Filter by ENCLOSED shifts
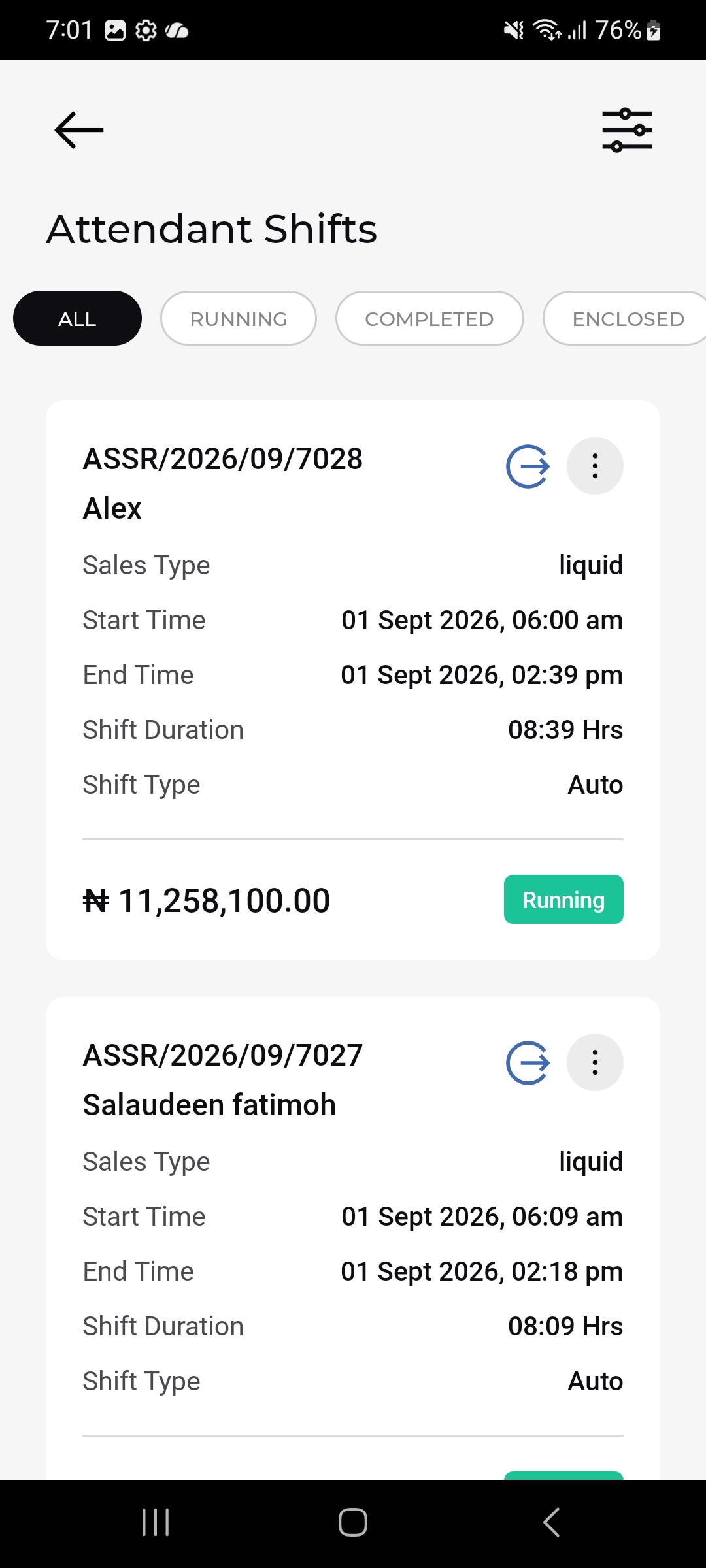Screen dimensions: 706x1568 (625, 318)
